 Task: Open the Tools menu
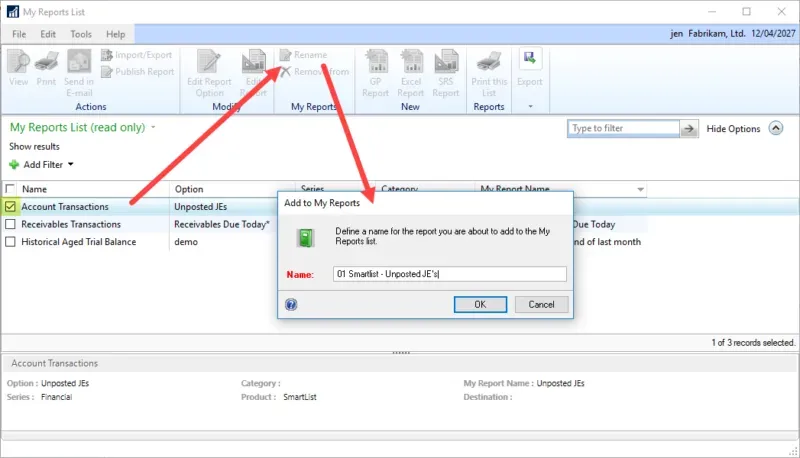pos(81,34)
